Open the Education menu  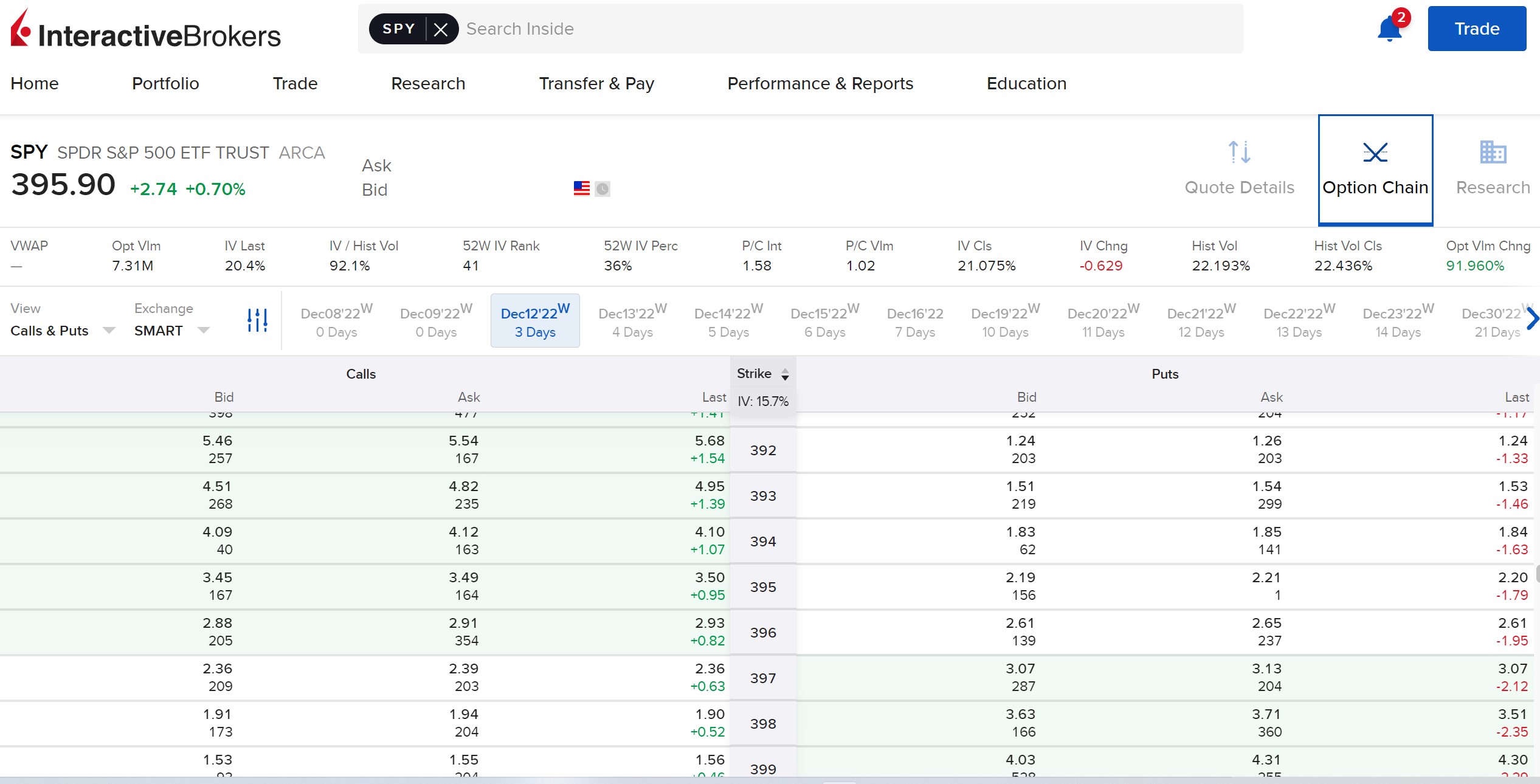(1026, 83)
